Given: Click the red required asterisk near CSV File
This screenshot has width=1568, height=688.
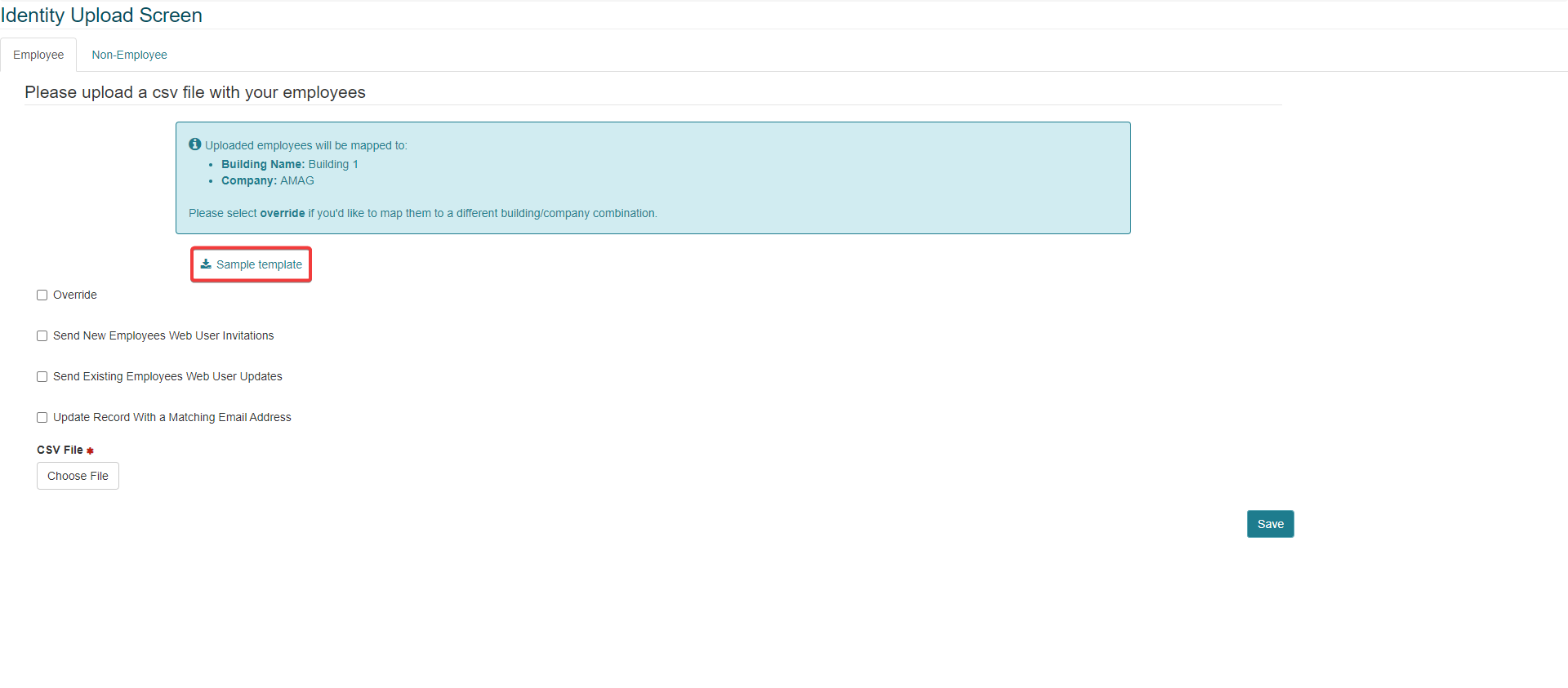Looking at the screenshot, I should 90,451.
